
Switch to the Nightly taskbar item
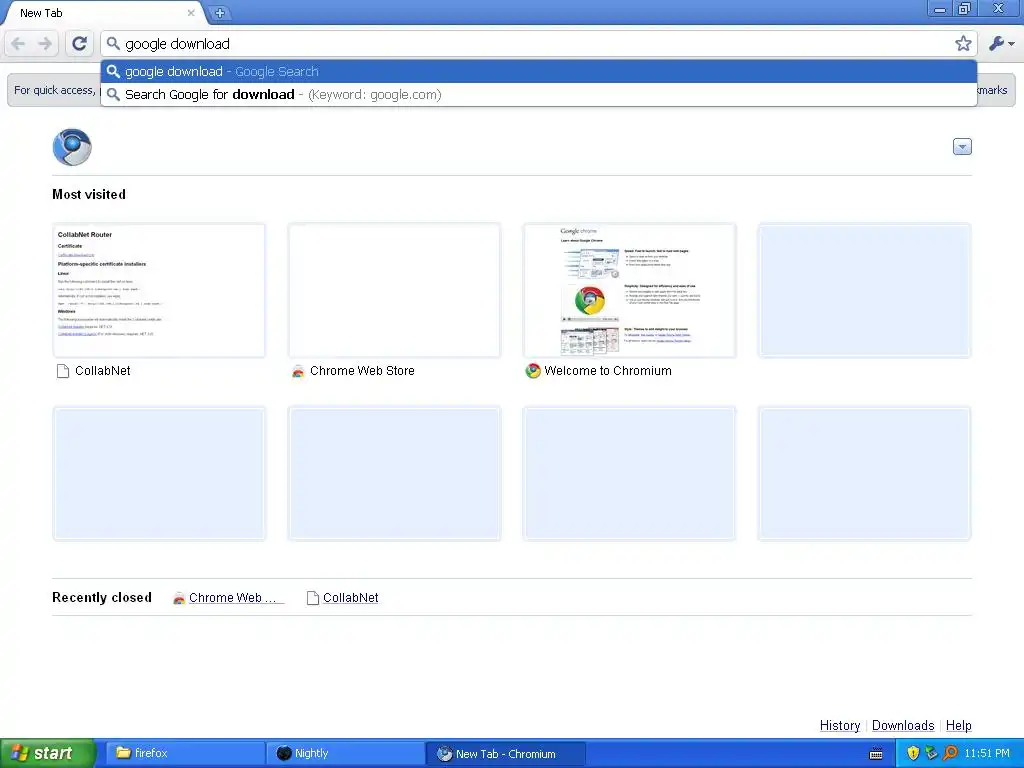pyautogui.click(x=345, y=753)
